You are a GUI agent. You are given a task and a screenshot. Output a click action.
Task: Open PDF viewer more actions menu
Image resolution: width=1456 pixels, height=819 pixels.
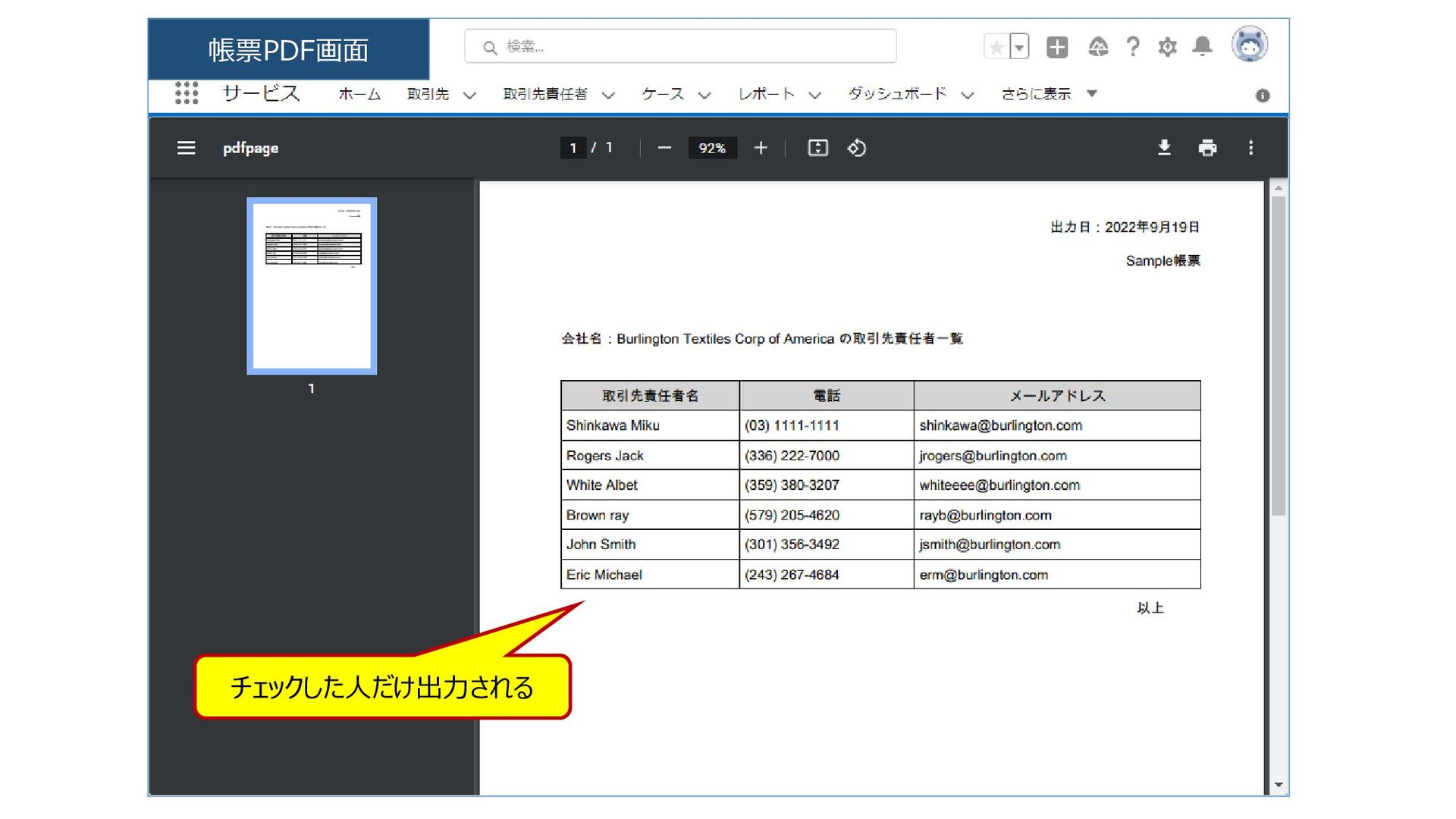click(1250, 148)
